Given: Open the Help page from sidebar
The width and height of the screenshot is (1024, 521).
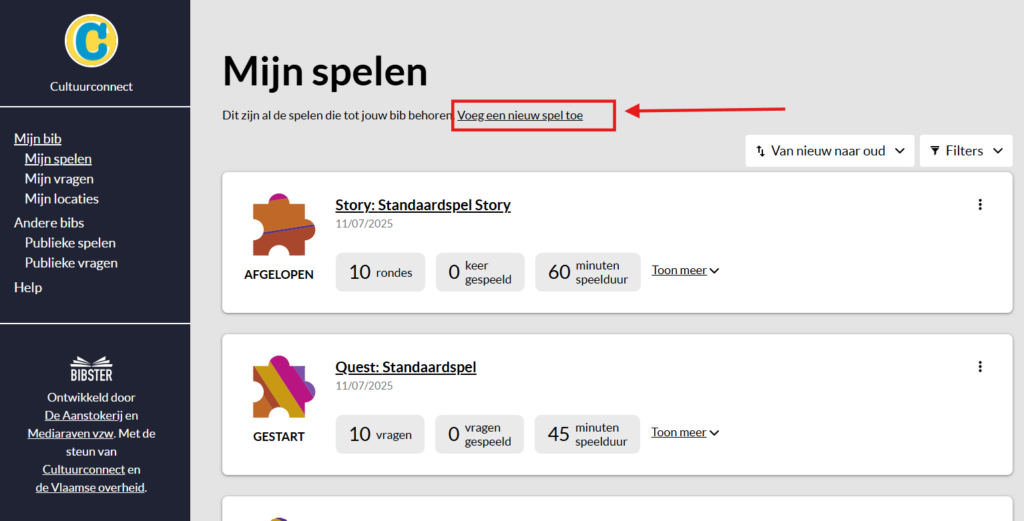Looking at the screenshot, I should coord(28,287).
